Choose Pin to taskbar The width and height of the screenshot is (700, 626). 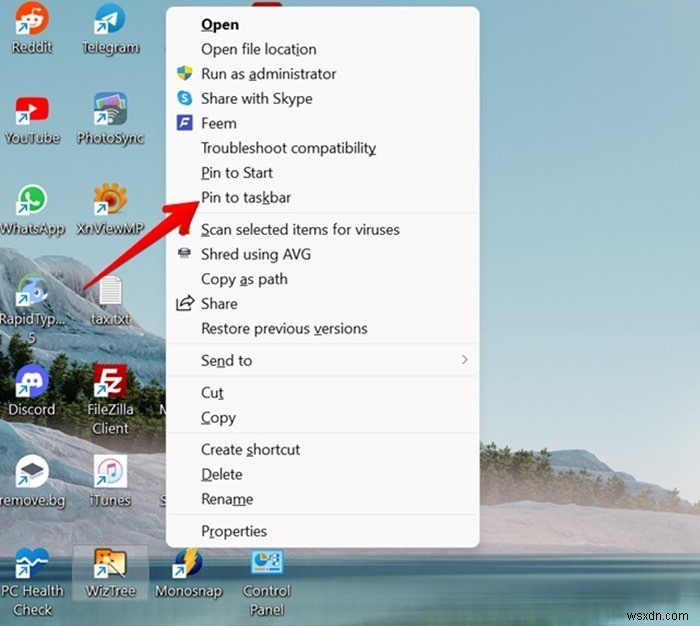click(323, 197)
